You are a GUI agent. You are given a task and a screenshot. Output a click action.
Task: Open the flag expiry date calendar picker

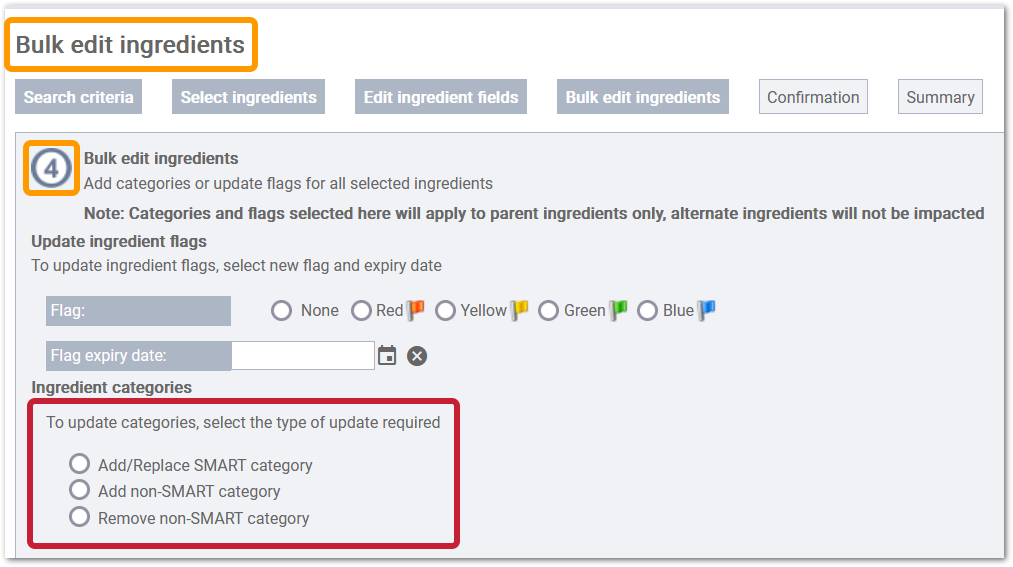pos(387,355)
